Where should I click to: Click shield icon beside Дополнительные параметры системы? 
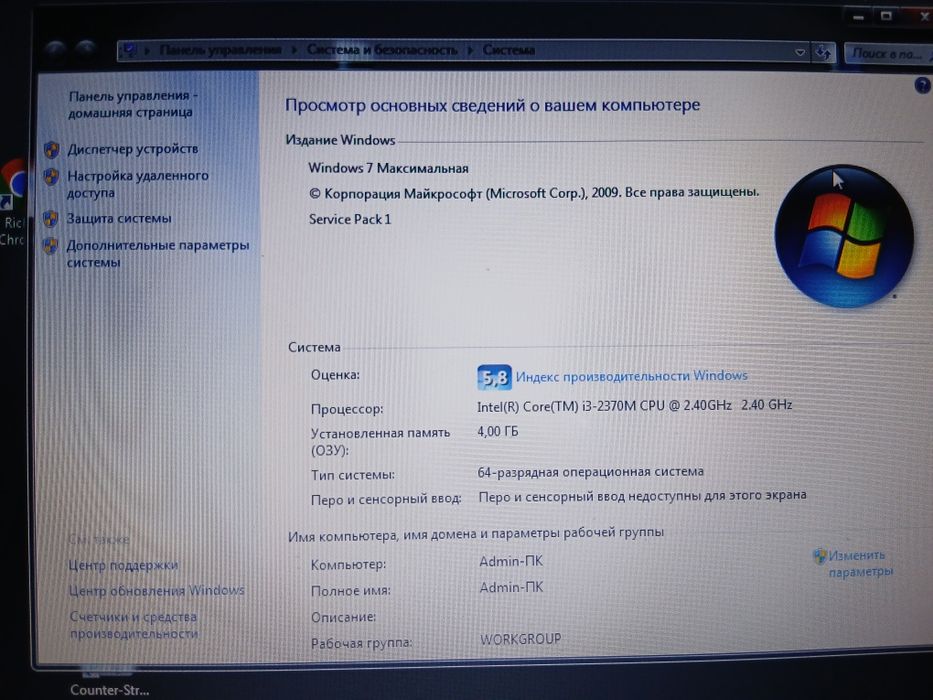tap(51, 245)
